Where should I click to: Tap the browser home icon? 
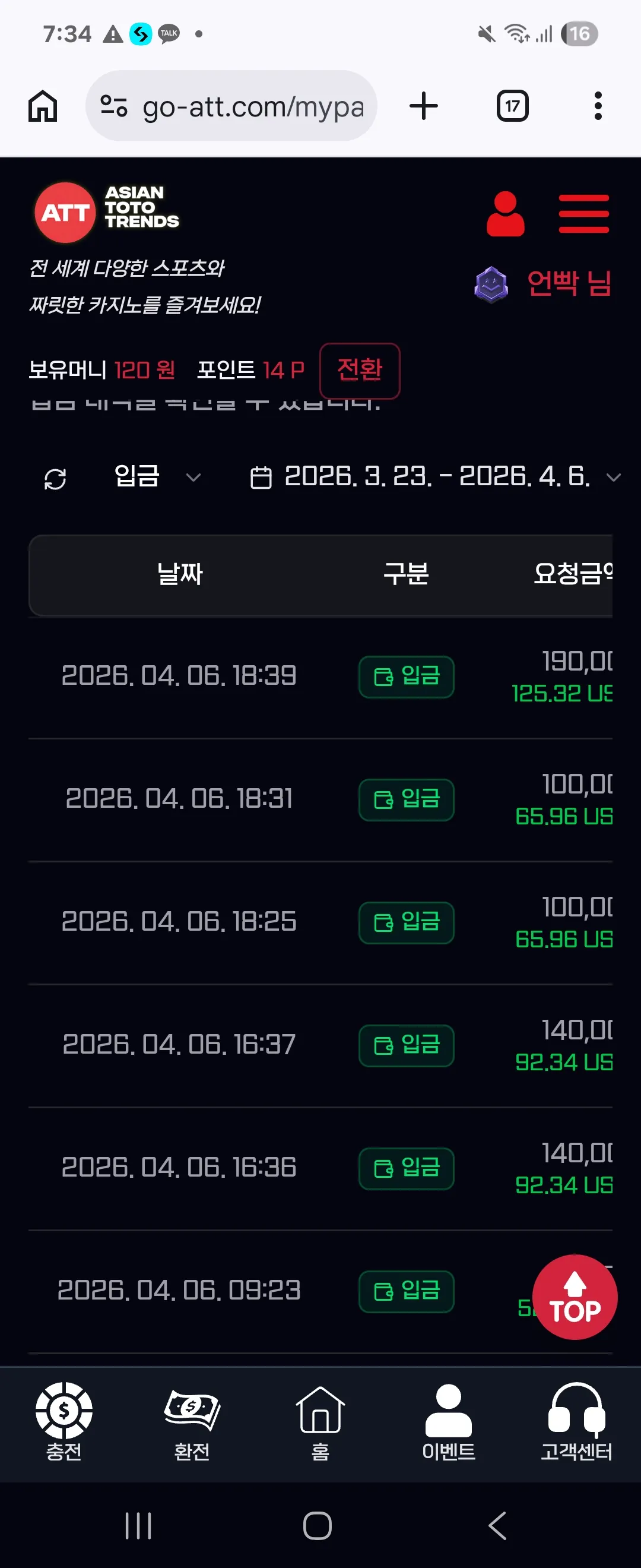pyautogui.click(x=43, y=106)
